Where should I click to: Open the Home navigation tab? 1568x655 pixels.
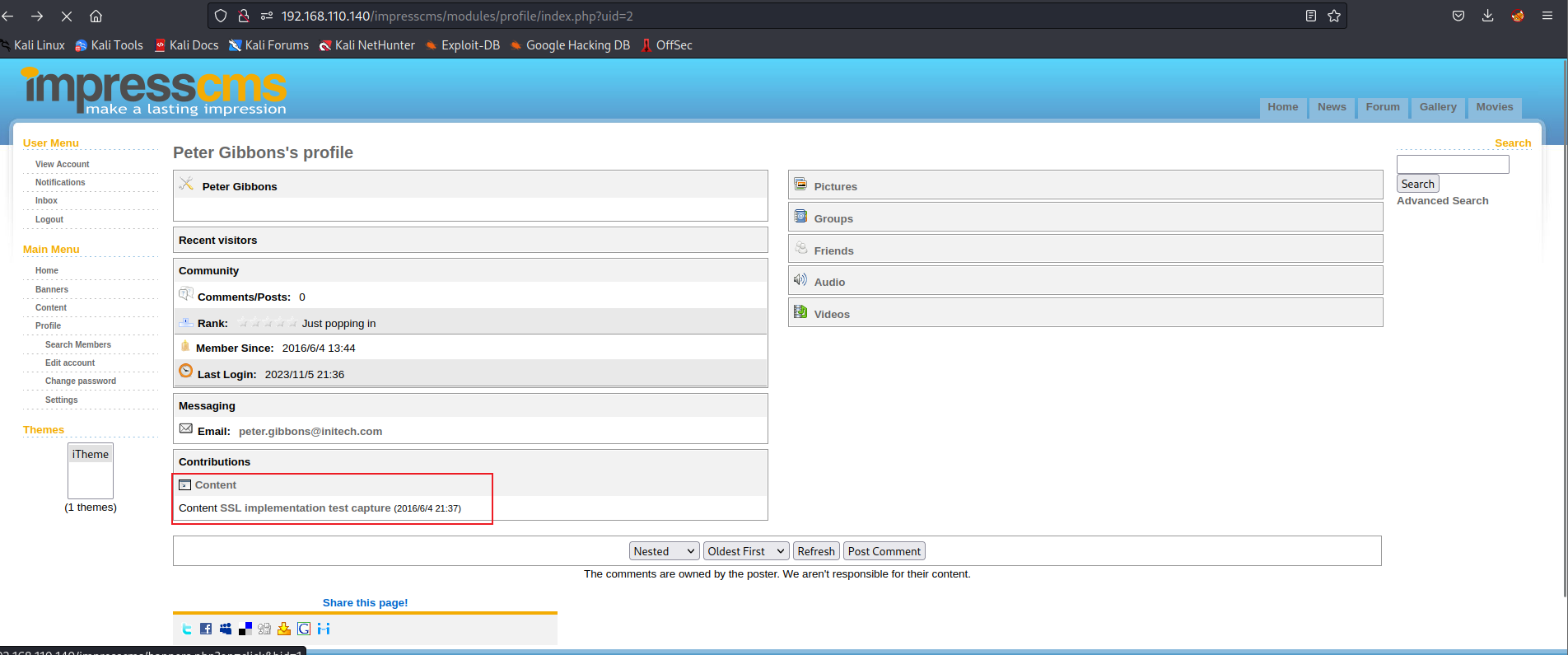[1283, 107]
